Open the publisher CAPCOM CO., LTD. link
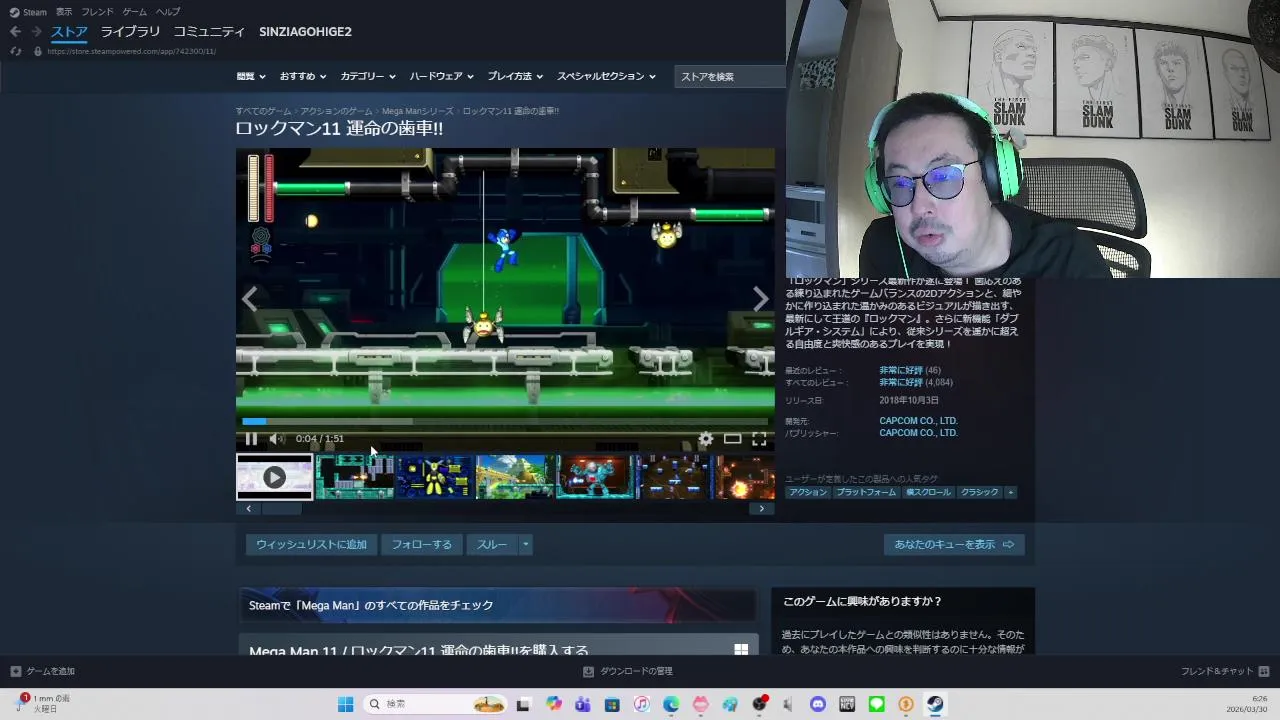 point(918,433)
